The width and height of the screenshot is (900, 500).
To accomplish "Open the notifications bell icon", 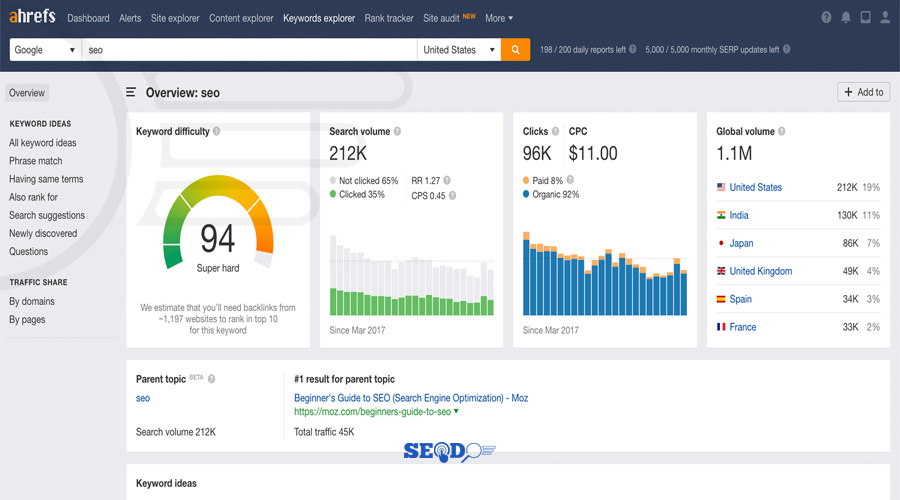I will tap(846, 17).
